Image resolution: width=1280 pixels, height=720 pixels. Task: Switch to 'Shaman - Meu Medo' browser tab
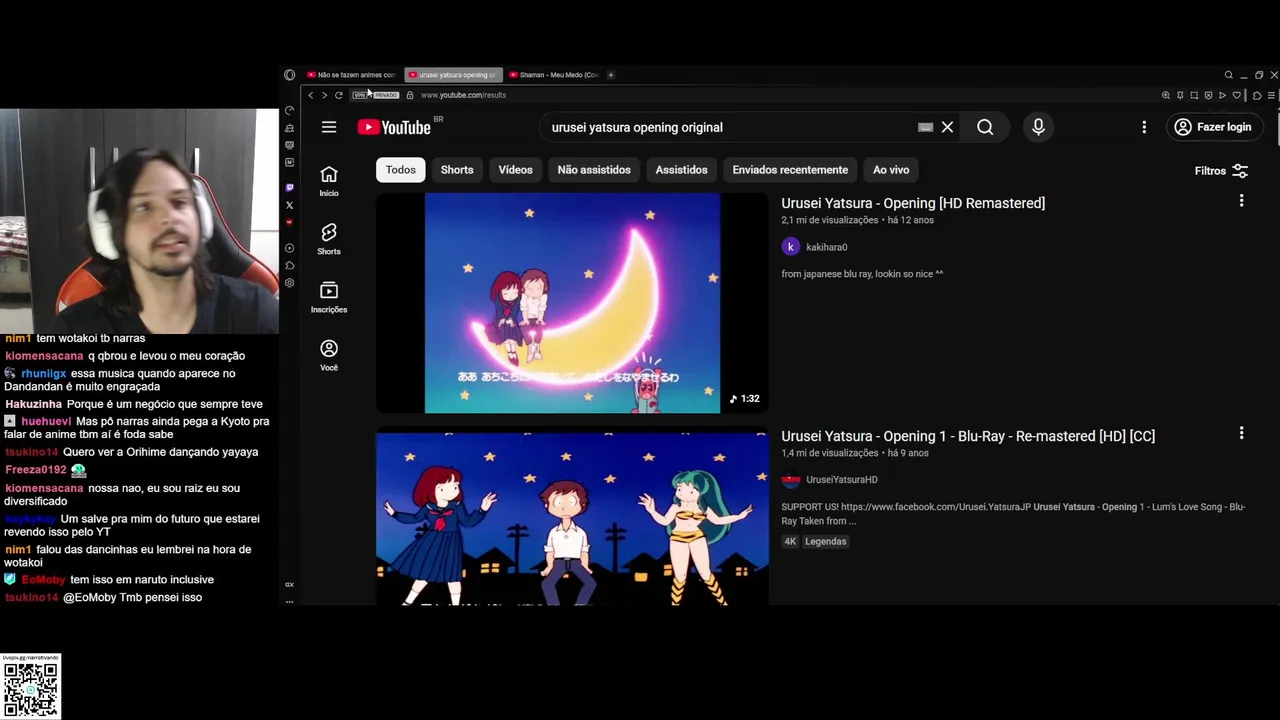coord(554,75)
